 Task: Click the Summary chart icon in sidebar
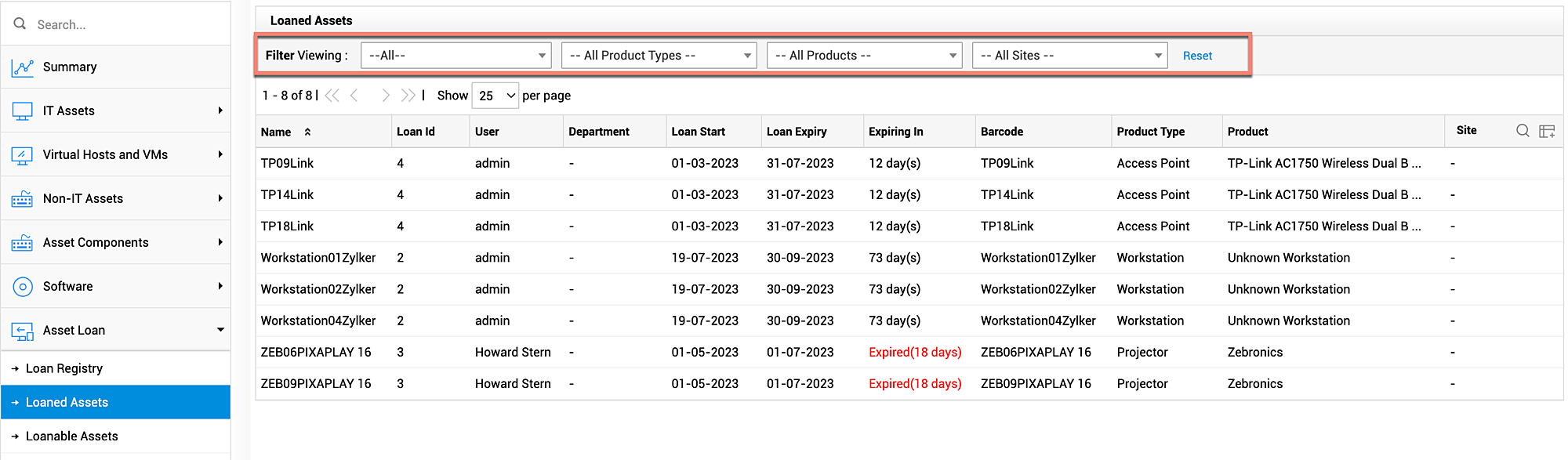22,67
